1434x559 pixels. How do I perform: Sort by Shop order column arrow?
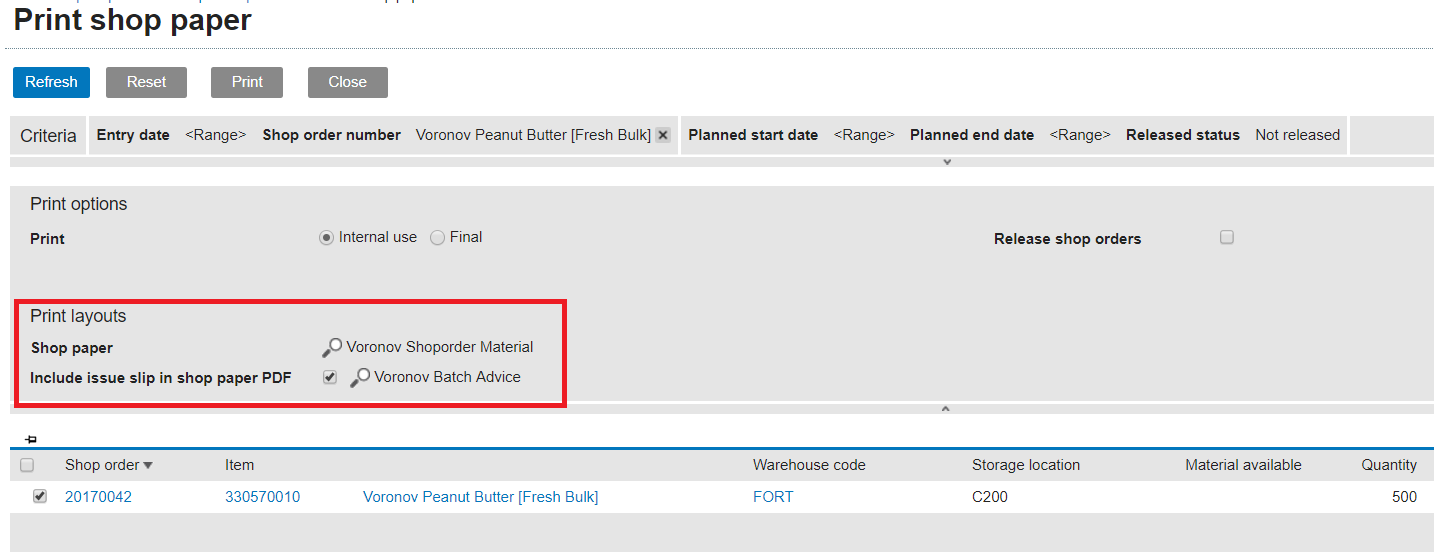pyautogui.click(x=148, y=465)
